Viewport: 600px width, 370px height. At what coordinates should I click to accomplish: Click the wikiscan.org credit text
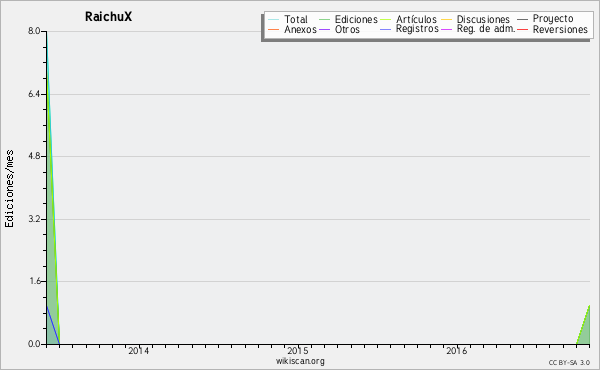[x=300, y=361]
